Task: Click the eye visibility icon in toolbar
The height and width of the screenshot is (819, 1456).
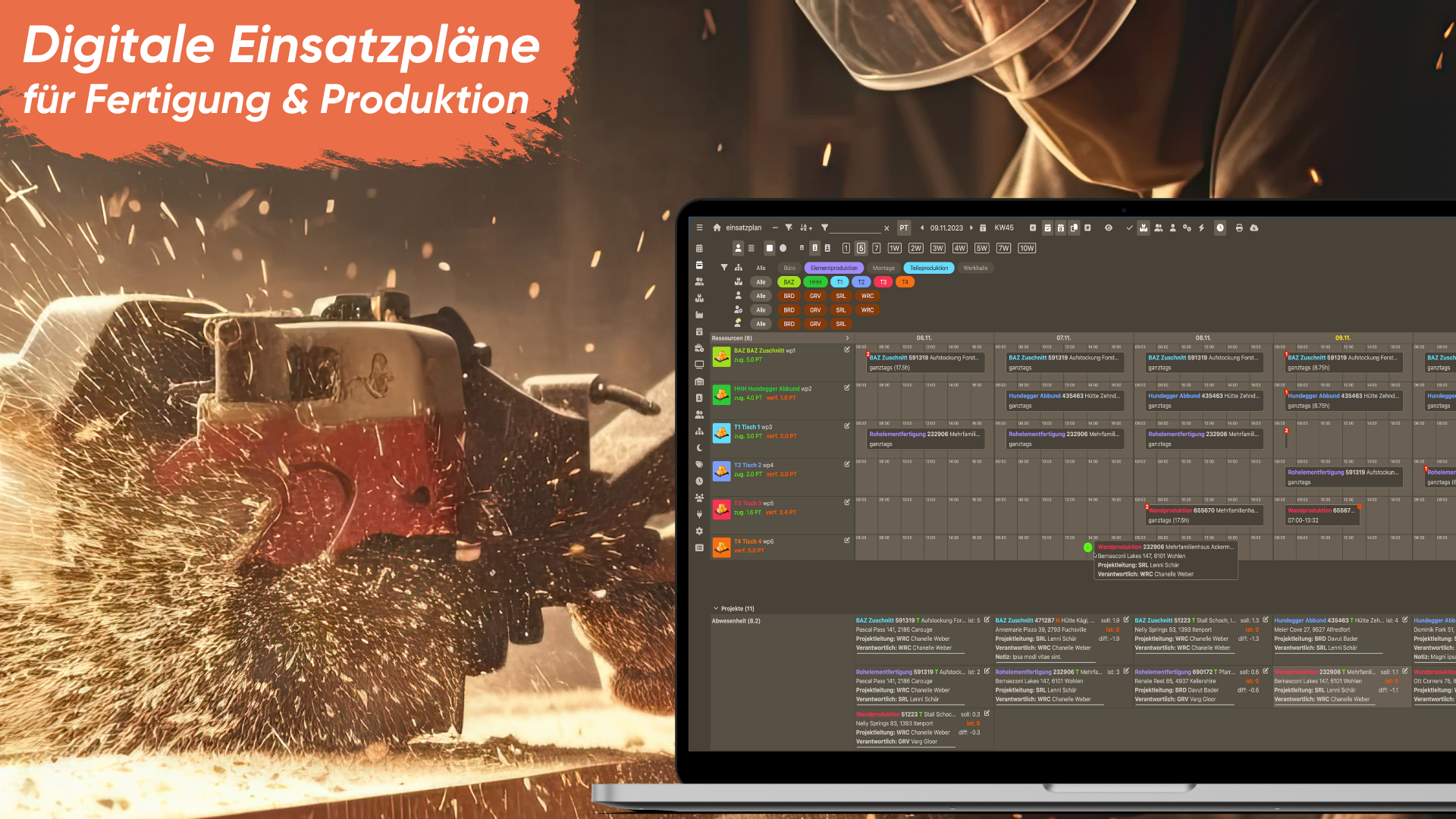Action: click(x=1109, y=227)
